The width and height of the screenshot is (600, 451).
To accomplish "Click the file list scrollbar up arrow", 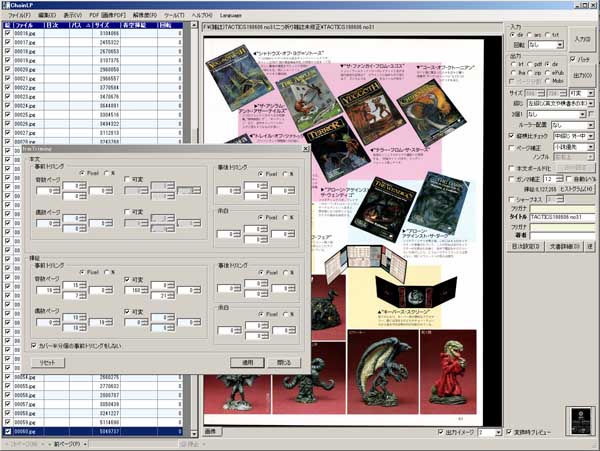I will click(194, 25).
